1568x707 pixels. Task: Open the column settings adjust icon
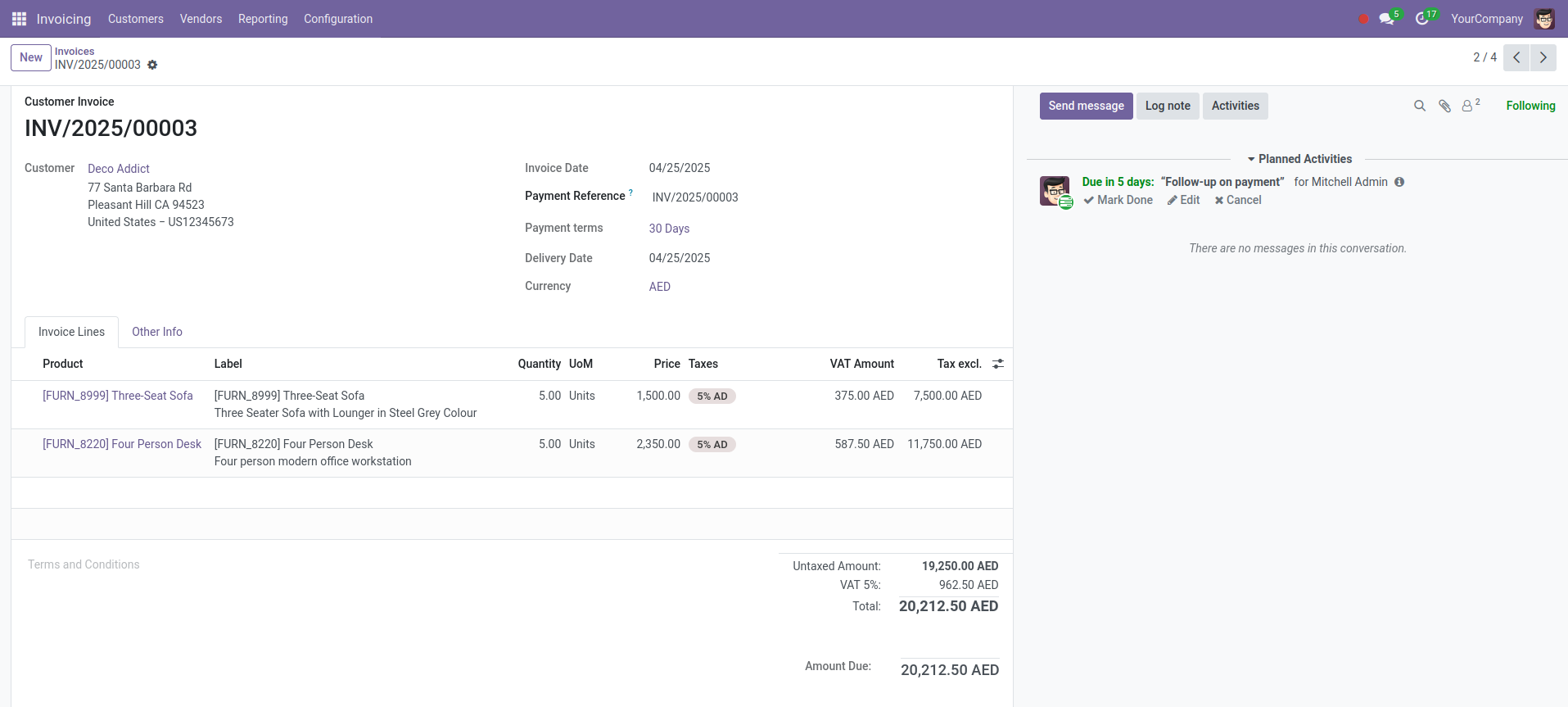tap(998, 364)
